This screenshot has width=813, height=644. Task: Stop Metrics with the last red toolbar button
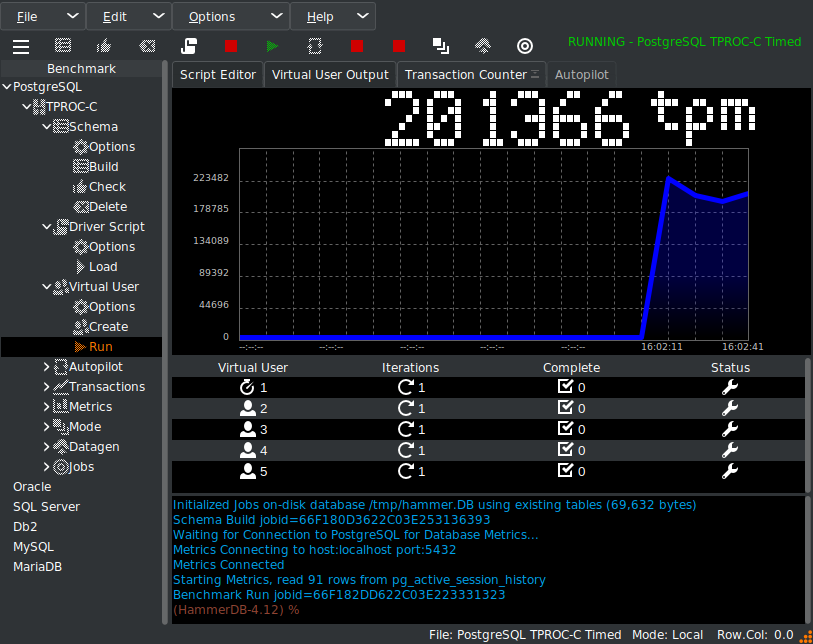click(x=399, y=46)
